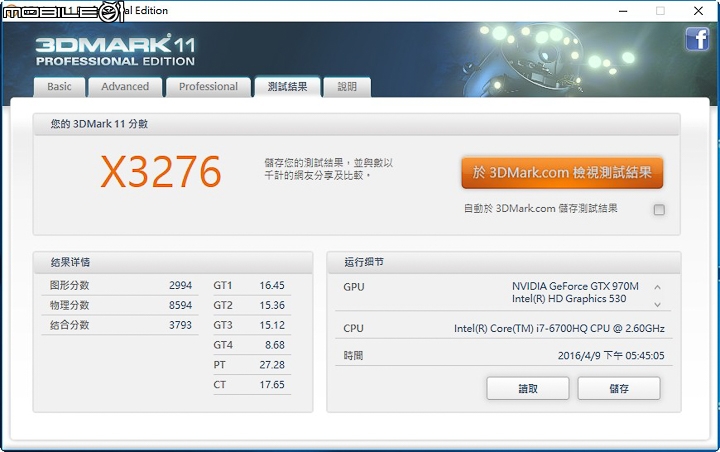Select the timestamp 2016/4/9 下午 05:45:05
The height and width of the screenshot is (452, 720).
[x=611, y=356]
